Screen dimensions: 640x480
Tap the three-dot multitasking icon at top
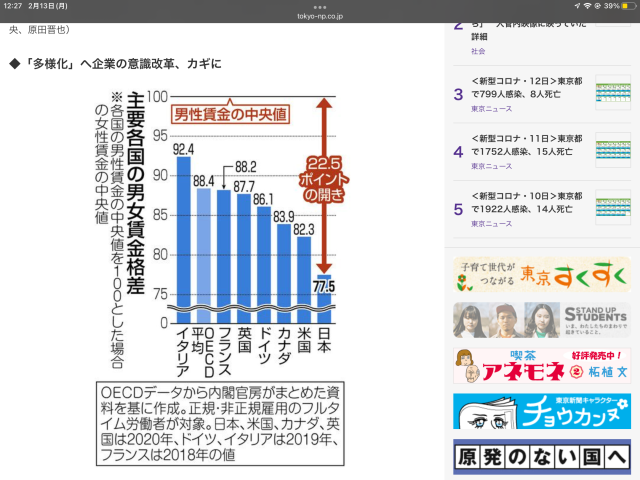(x=320, y=6)
